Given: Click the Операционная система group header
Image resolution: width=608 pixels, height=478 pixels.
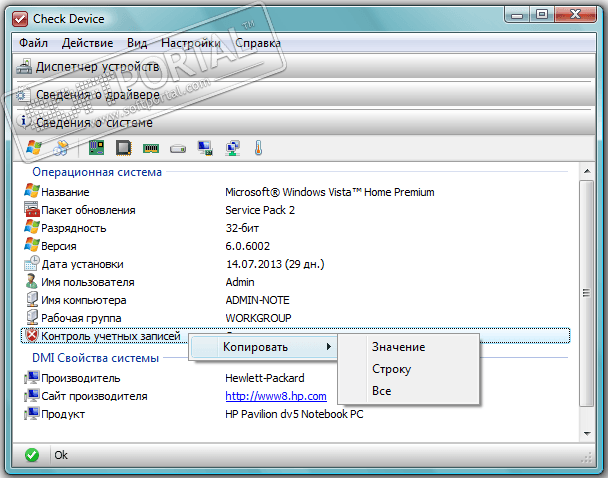Looking at the screenshot, I should point(97,172).
